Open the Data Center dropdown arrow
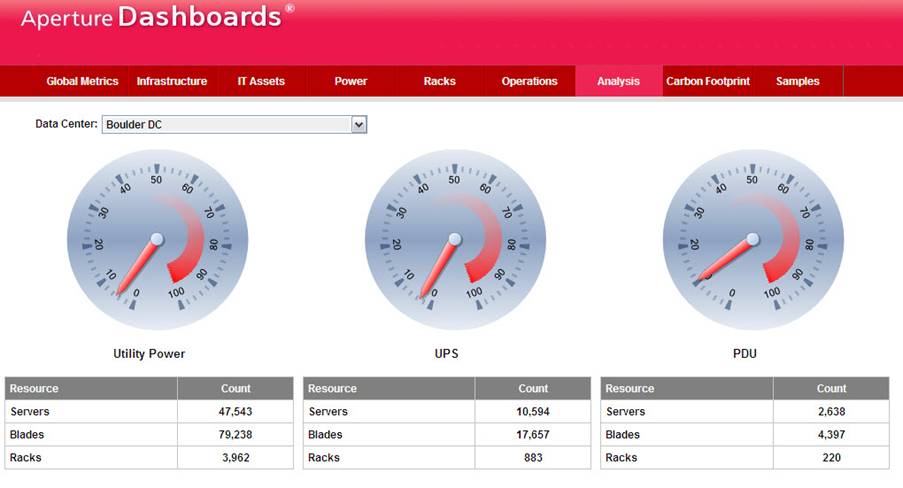 [360, 124]
